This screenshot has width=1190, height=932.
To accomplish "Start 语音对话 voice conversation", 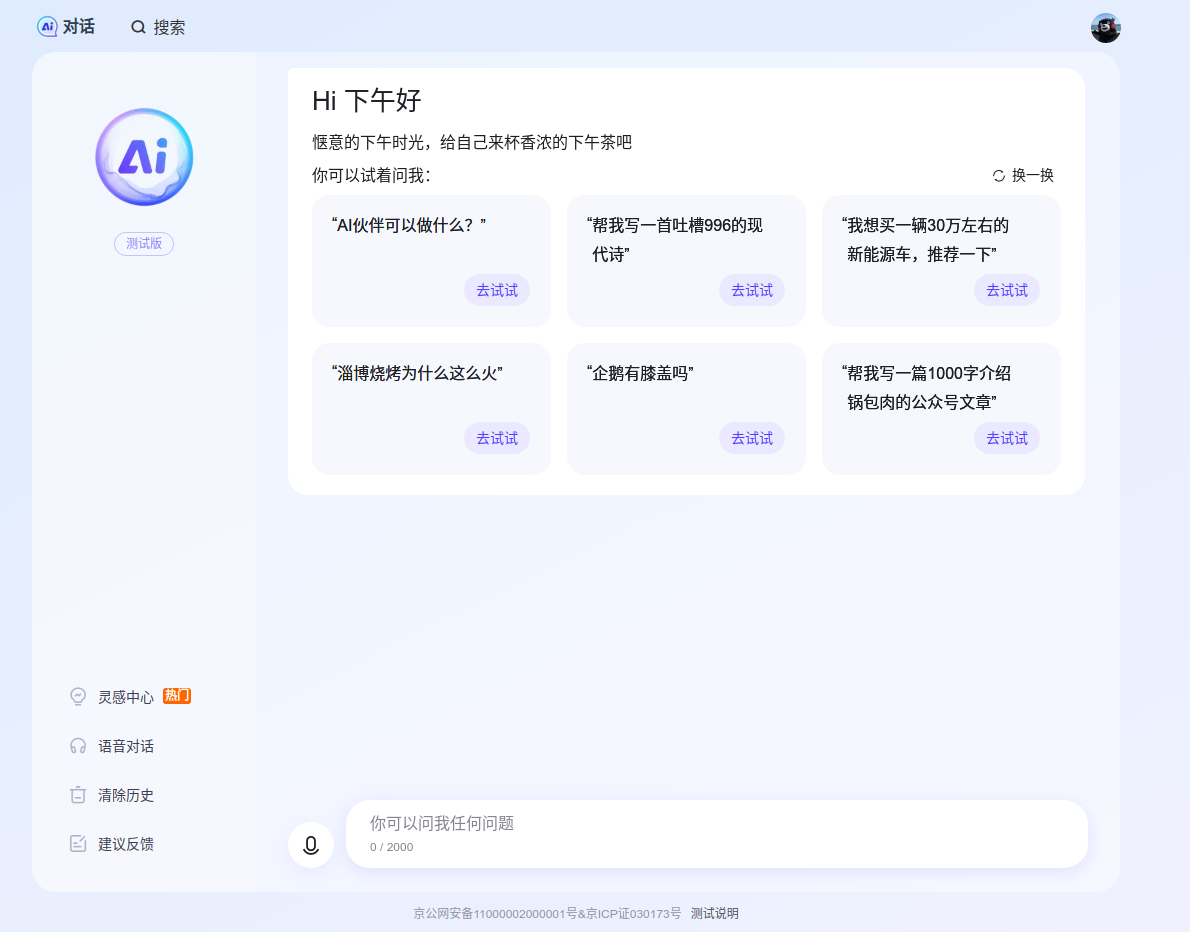I will coord(124,745).
